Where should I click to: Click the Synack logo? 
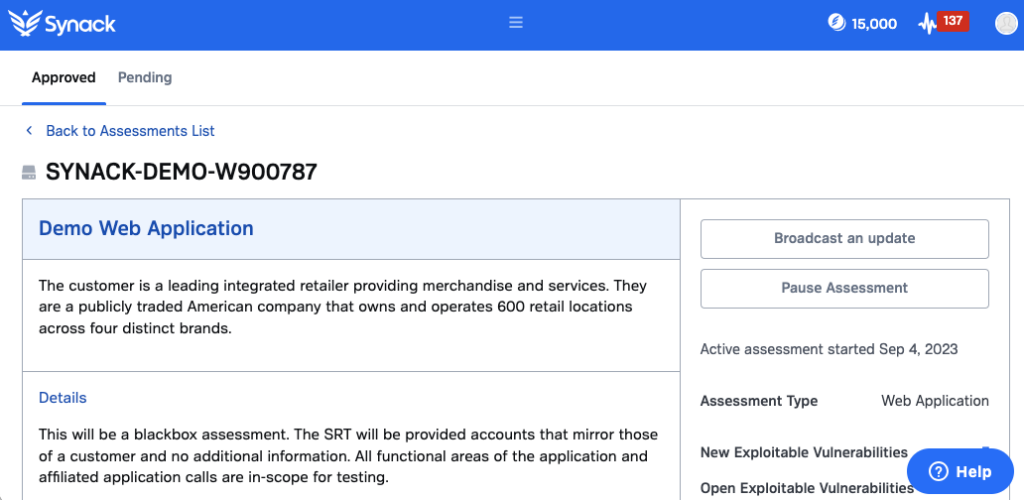point(62,23)
